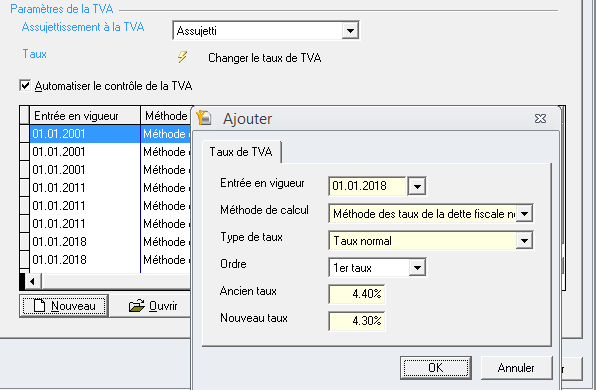Cancel the dialog with Annuler
This screenshot has width=596, height=390.
pos(516,368)
